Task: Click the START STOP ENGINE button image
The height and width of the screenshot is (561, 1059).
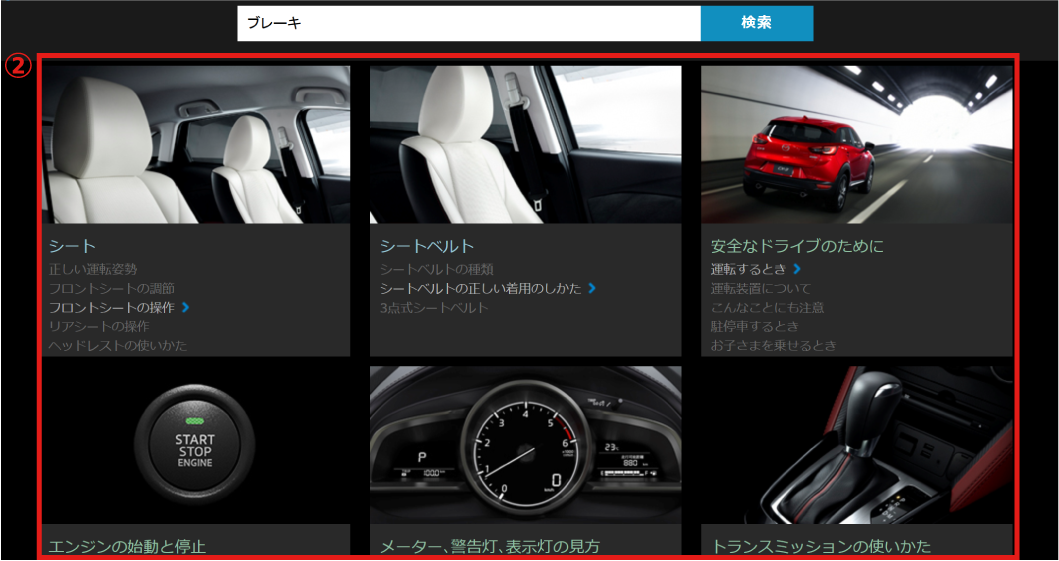Action: 196,444
